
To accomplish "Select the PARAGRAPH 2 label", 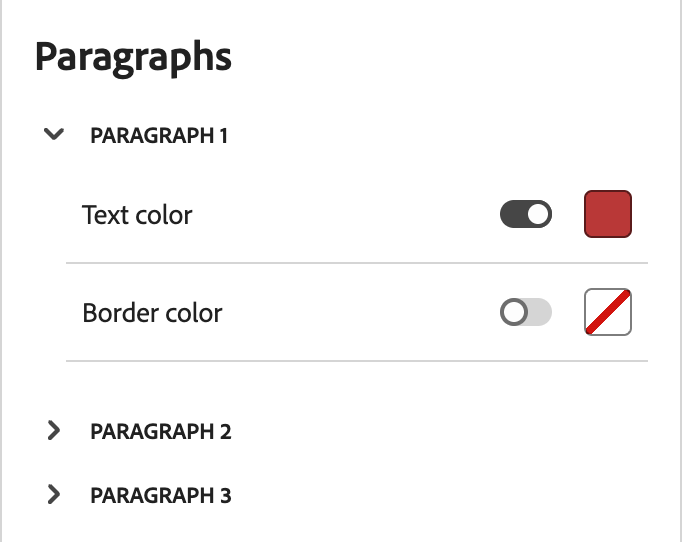I will pos(161,432).
